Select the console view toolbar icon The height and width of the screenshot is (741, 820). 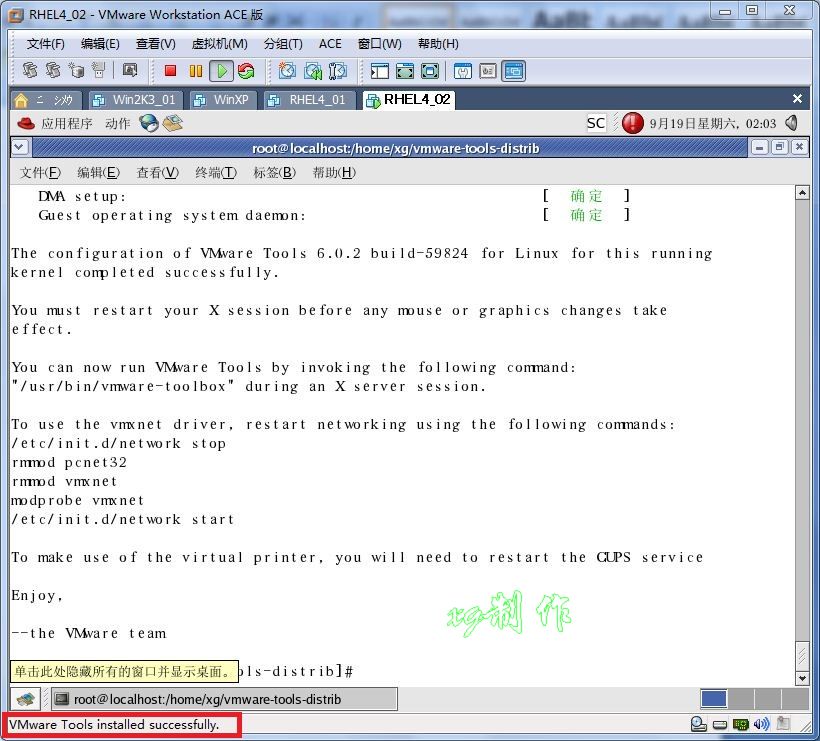514,71
